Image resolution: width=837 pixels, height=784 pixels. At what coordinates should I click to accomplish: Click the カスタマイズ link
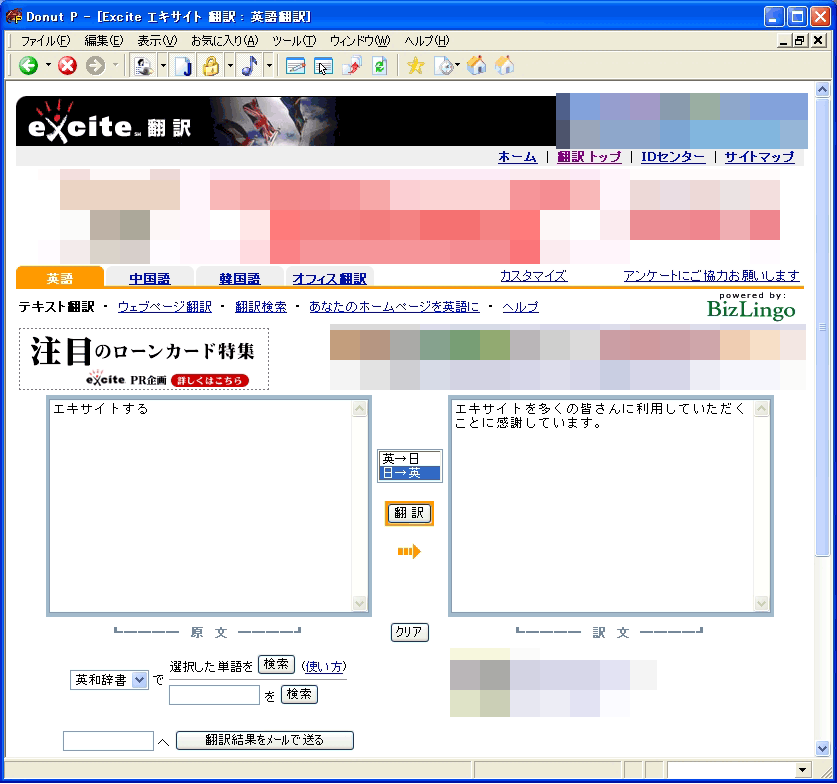point(533,276)
